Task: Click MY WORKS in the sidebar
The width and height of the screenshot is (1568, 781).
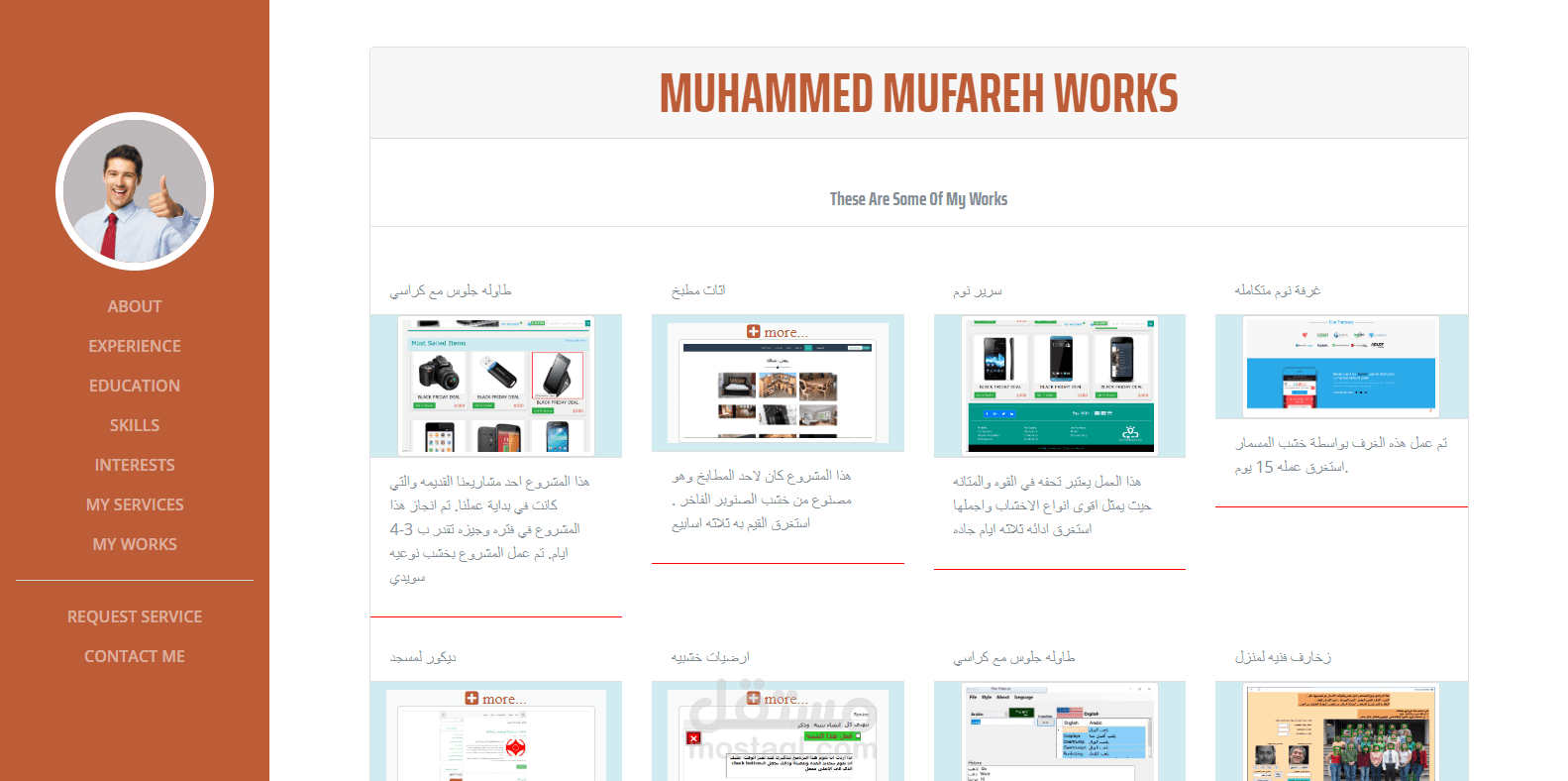Action: point(135,544)
